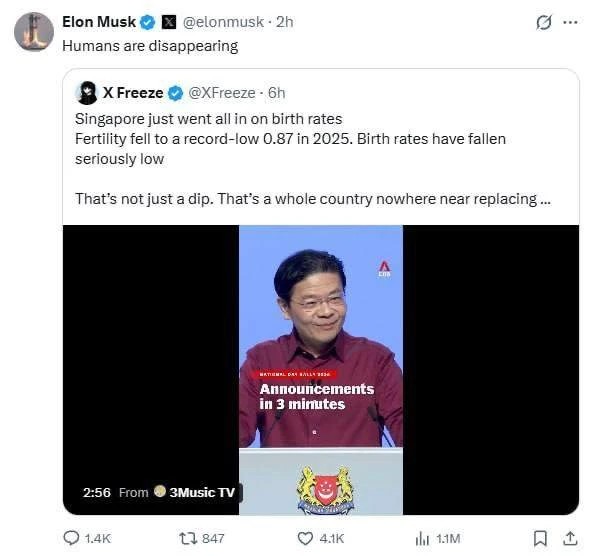
Task: Click X Freeze's blue verified badge
Action: (175, 93)
